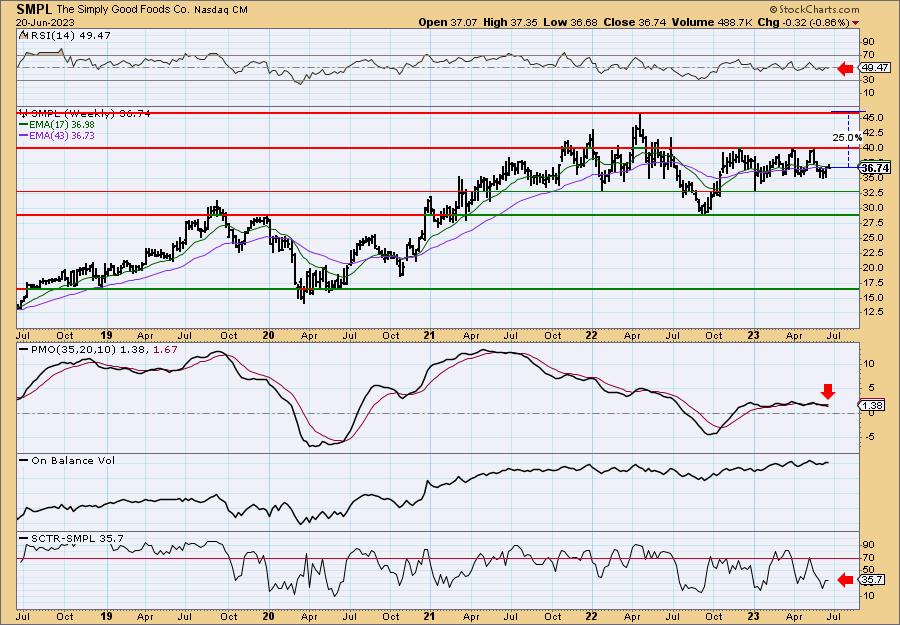Click the Open 37.07 value
Viewport: 900px width, 625px height.
click(446, 22)
